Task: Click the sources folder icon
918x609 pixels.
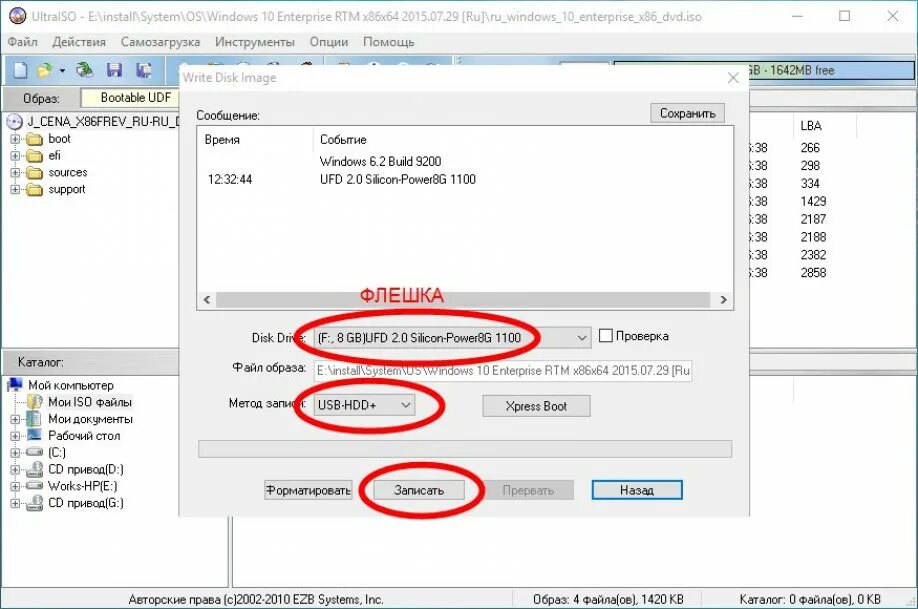Action: click(x=35, y=173)
